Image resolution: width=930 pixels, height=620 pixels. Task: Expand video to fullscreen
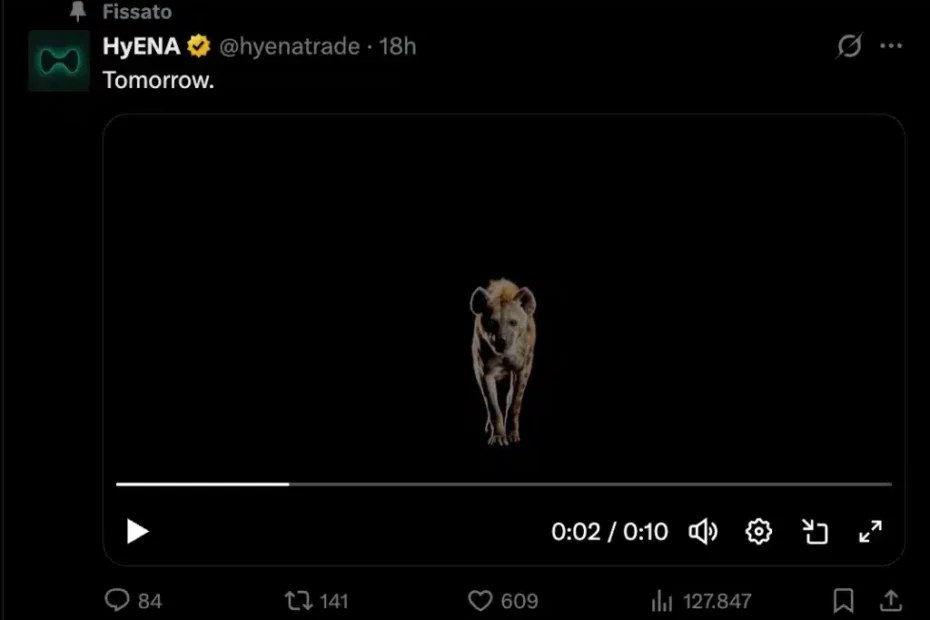(x=871, y=531)
